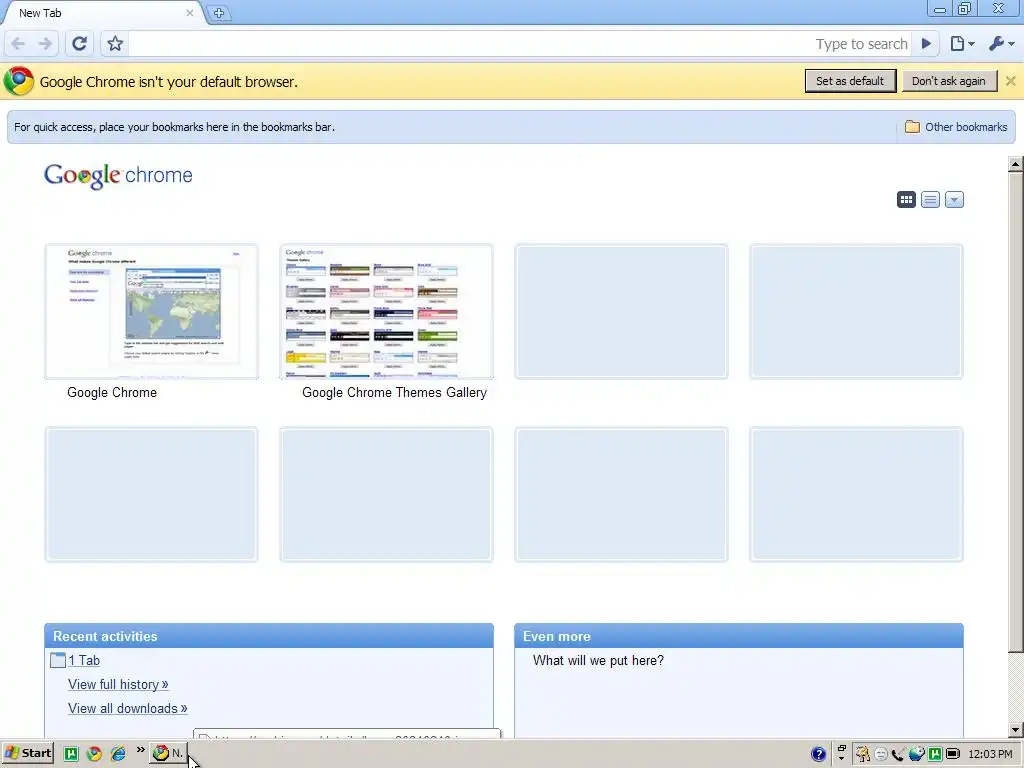This screenshot has width=1024, height=768.
Task: Click the Google Chrome logo on the page
Action: (118, 176)
